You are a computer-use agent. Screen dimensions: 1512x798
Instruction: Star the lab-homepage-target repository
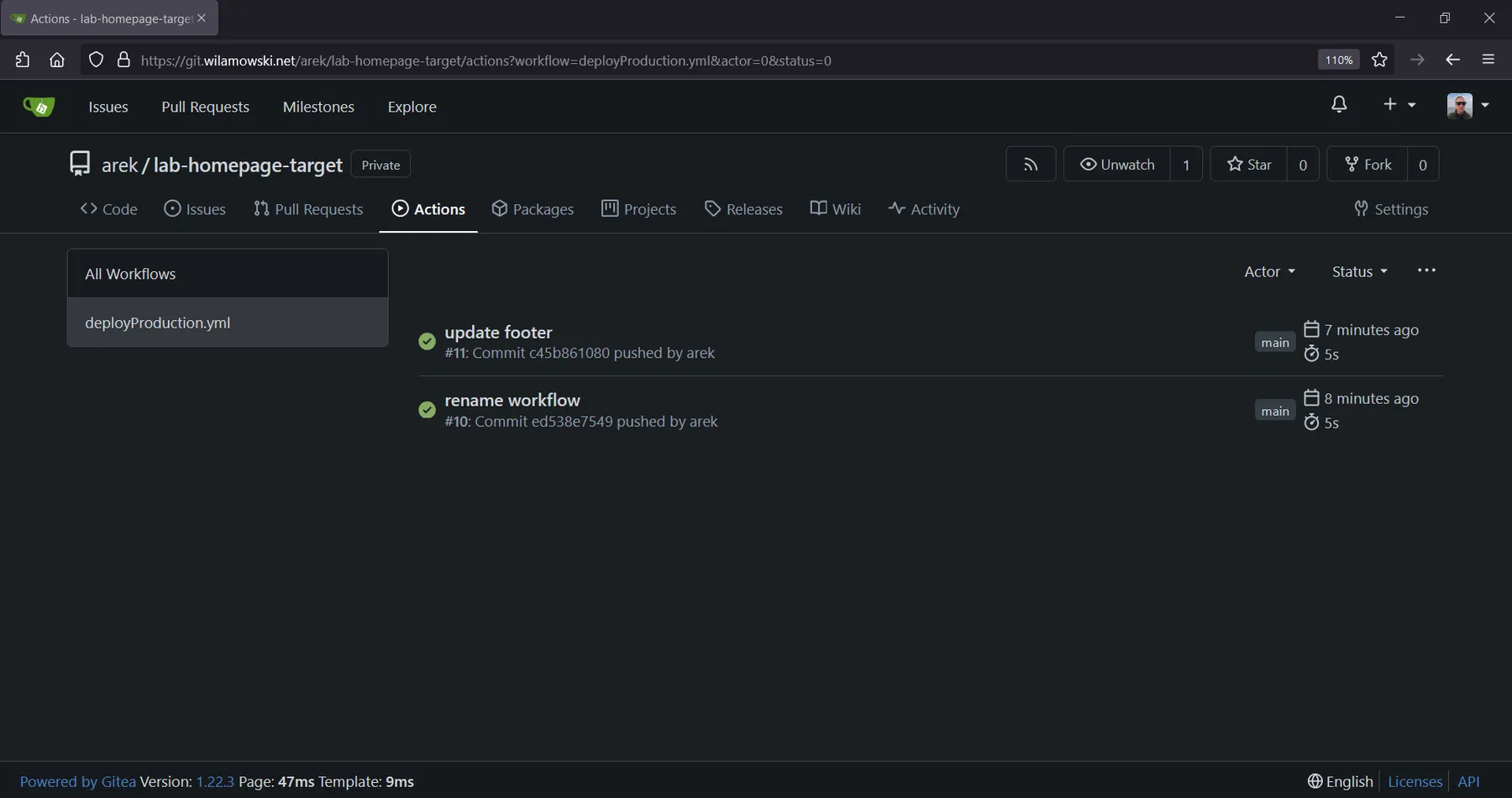tap(1249, 165)
